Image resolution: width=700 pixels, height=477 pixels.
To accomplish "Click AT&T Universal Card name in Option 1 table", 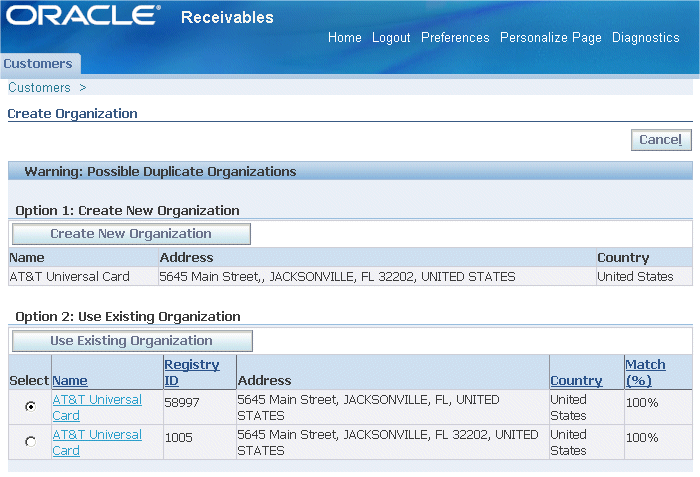I will pos(70,276).
